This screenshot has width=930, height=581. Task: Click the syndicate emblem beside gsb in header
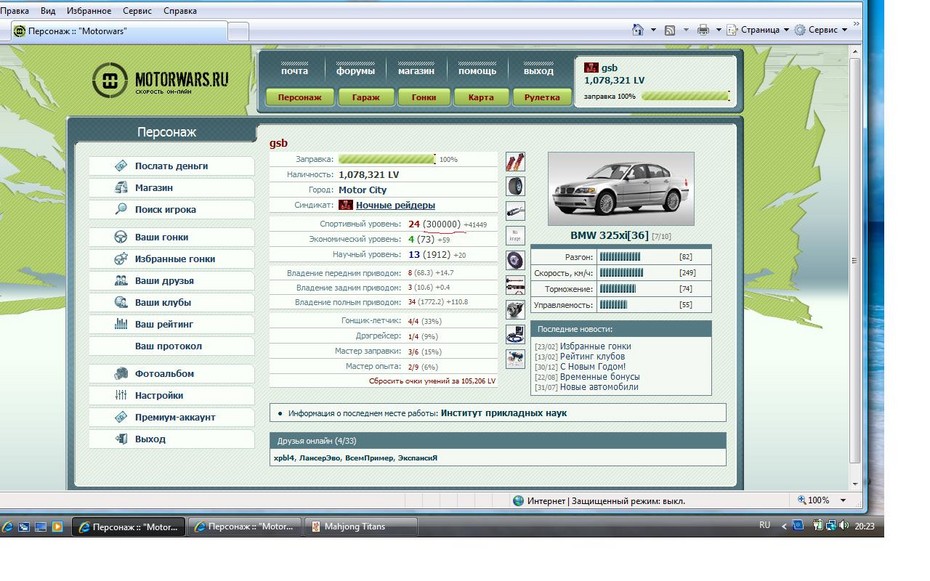tap(591, 68)
